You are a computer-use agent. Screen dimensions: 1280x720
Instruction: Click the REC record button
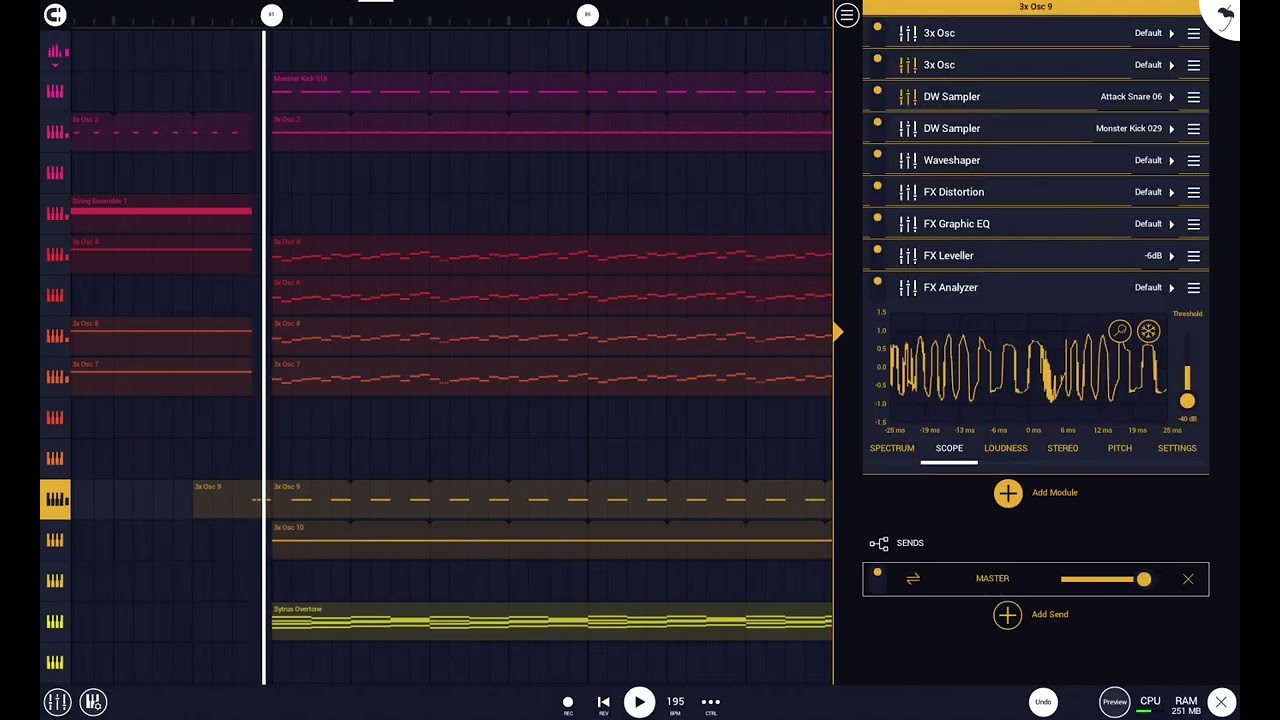click(568, 703)
